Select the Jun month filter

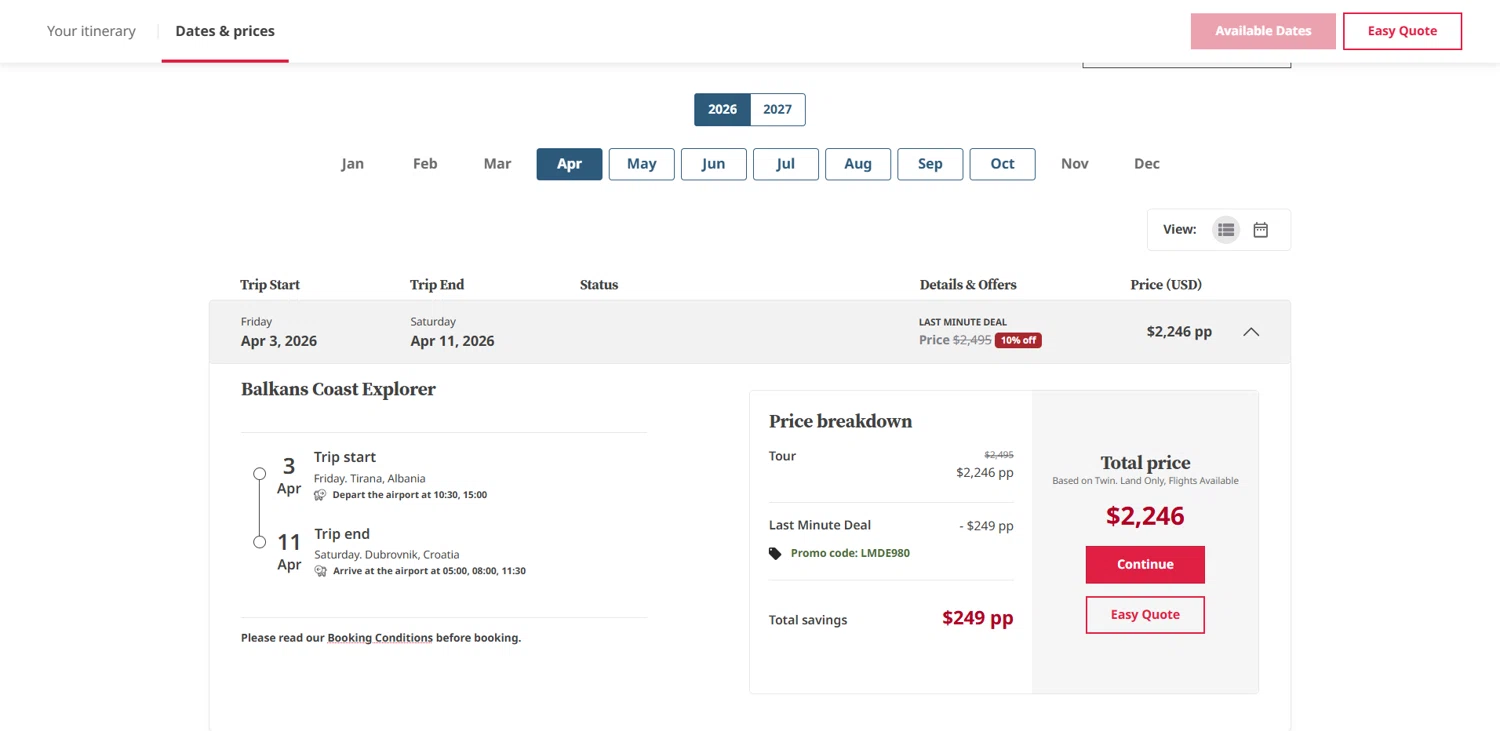point(714,164)
